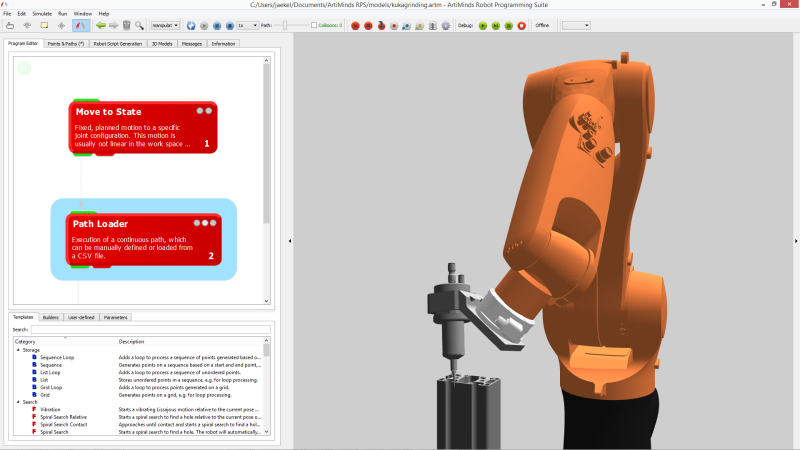Collapse the Search category tree
The image size is (800, 450).
pos(18,402)
